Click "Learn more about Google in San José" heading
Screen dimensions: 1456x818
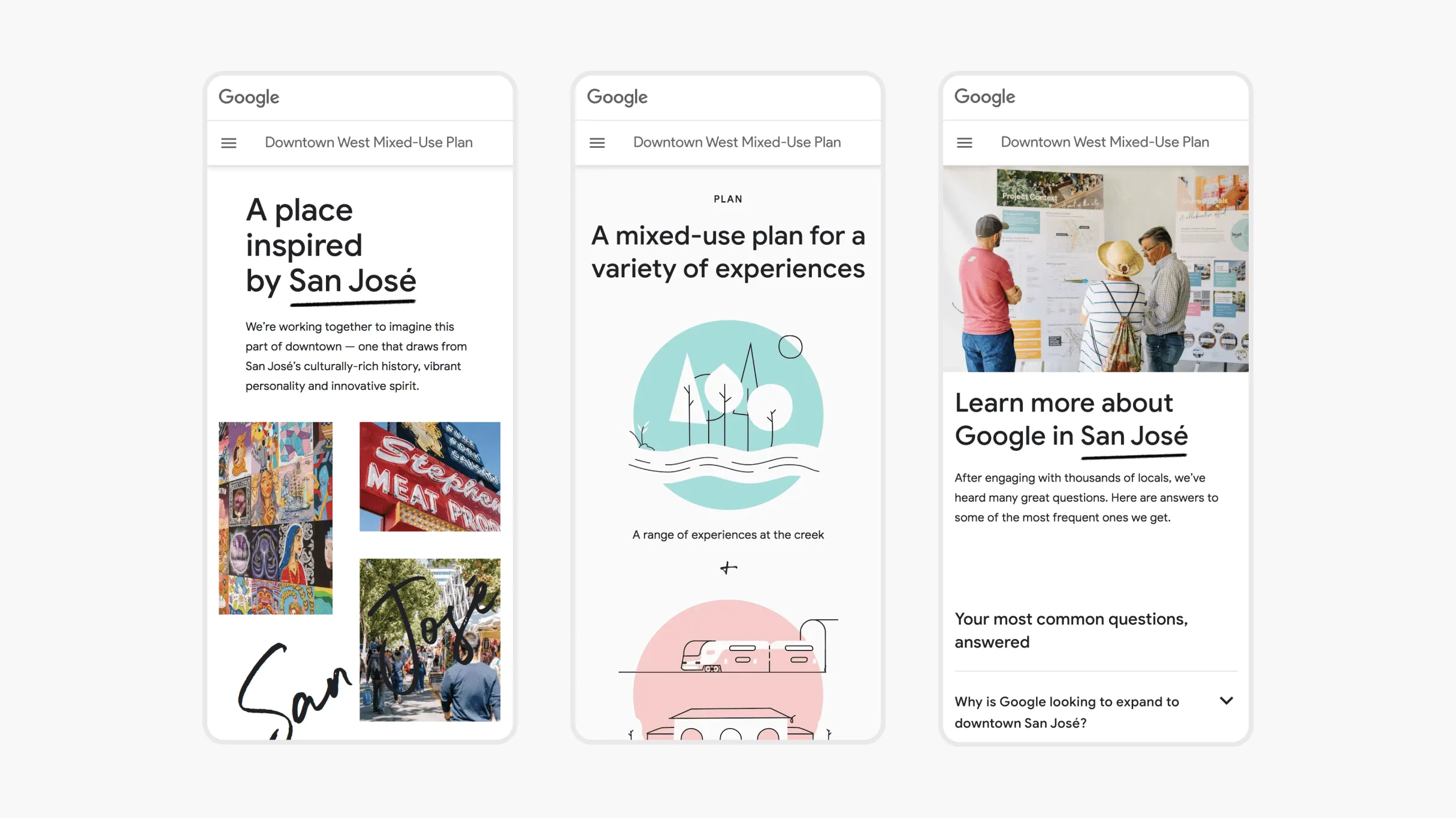point(1072,419)
